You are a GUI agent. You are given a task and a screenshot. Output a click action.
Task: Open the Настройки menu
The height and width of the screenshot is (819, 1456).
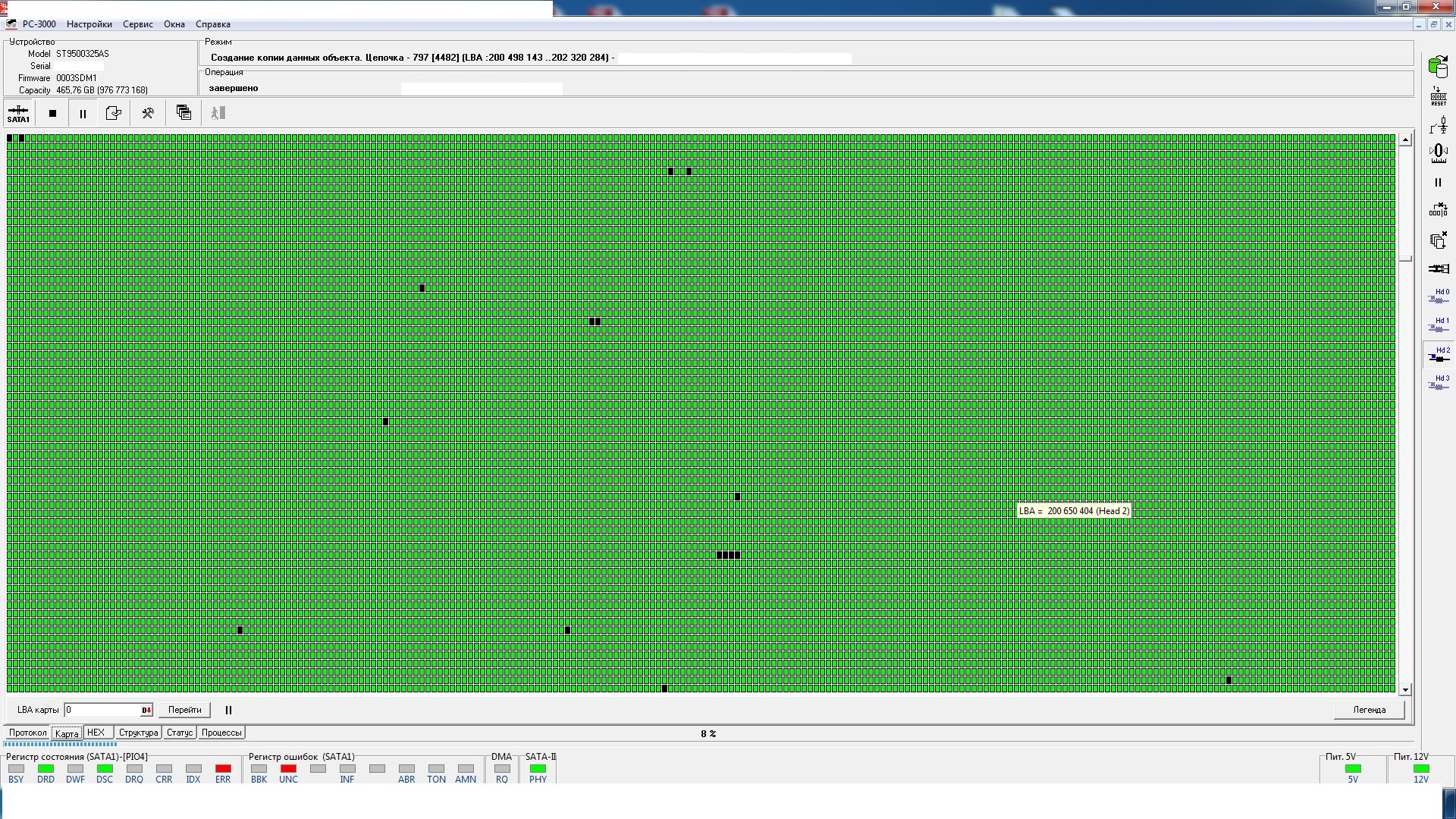coord(89,24)
